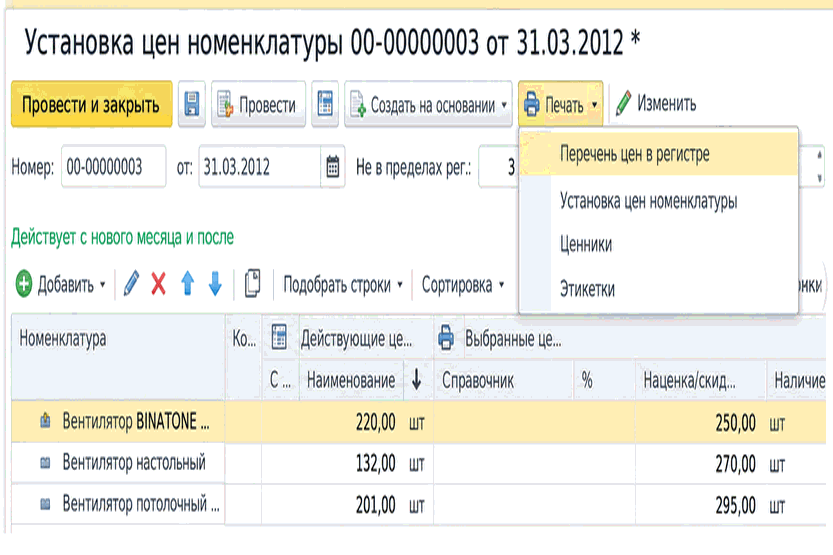Image resolution: width=833 pixels, height=555 pixels.
Task: Click the icon of Вентилятор BINATONE row
Action: pyautogui.click(x=46, y=421)
